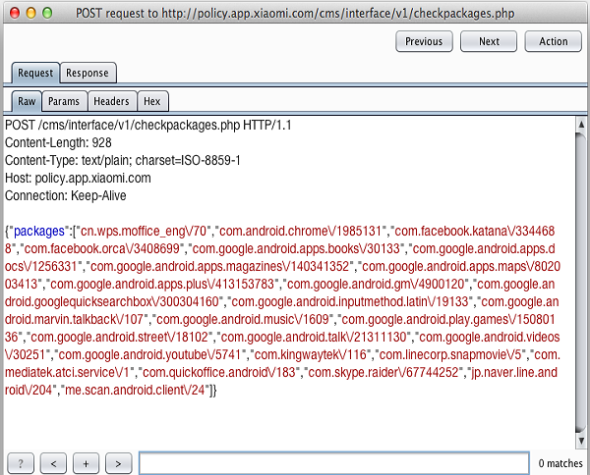590x475 pixels.
Task: Click the com.google.android.apps.books entry
Action: tap(296, 249)
